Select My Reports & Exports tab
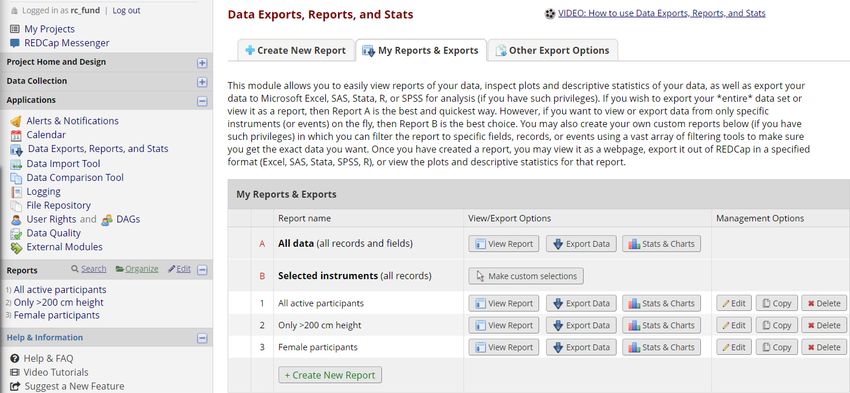The image size is (850, 393). click(x=421, y=50)
